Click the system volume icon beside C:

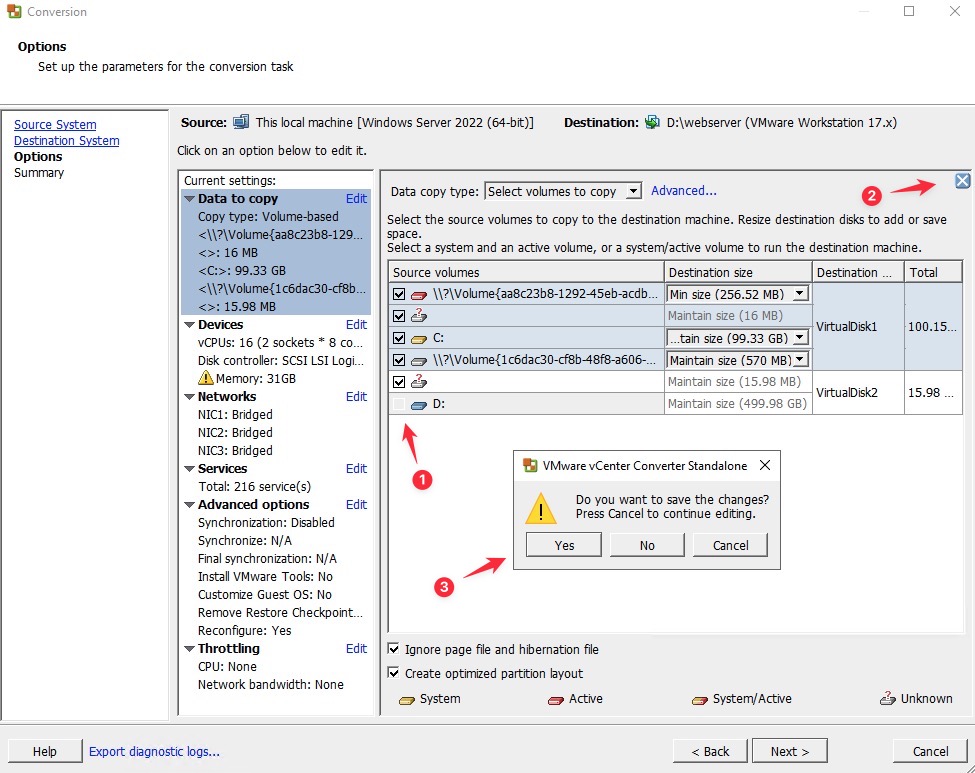(x=419, y=339)
